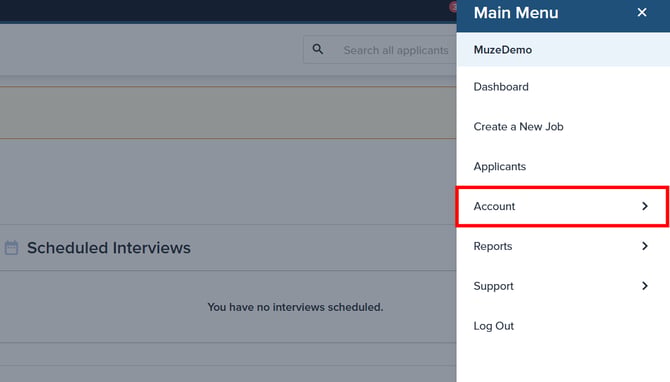Click the Scheduled Interviews calendar icon
Screen dimensions: 670x382
click(12, 248)
